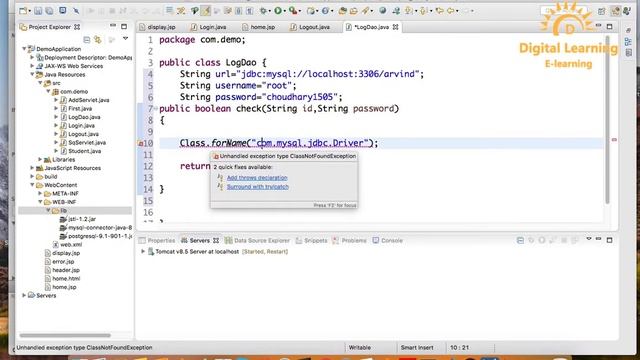Click the Debug bug icon
Screen dimensions: 640x360
click(263, 11)
